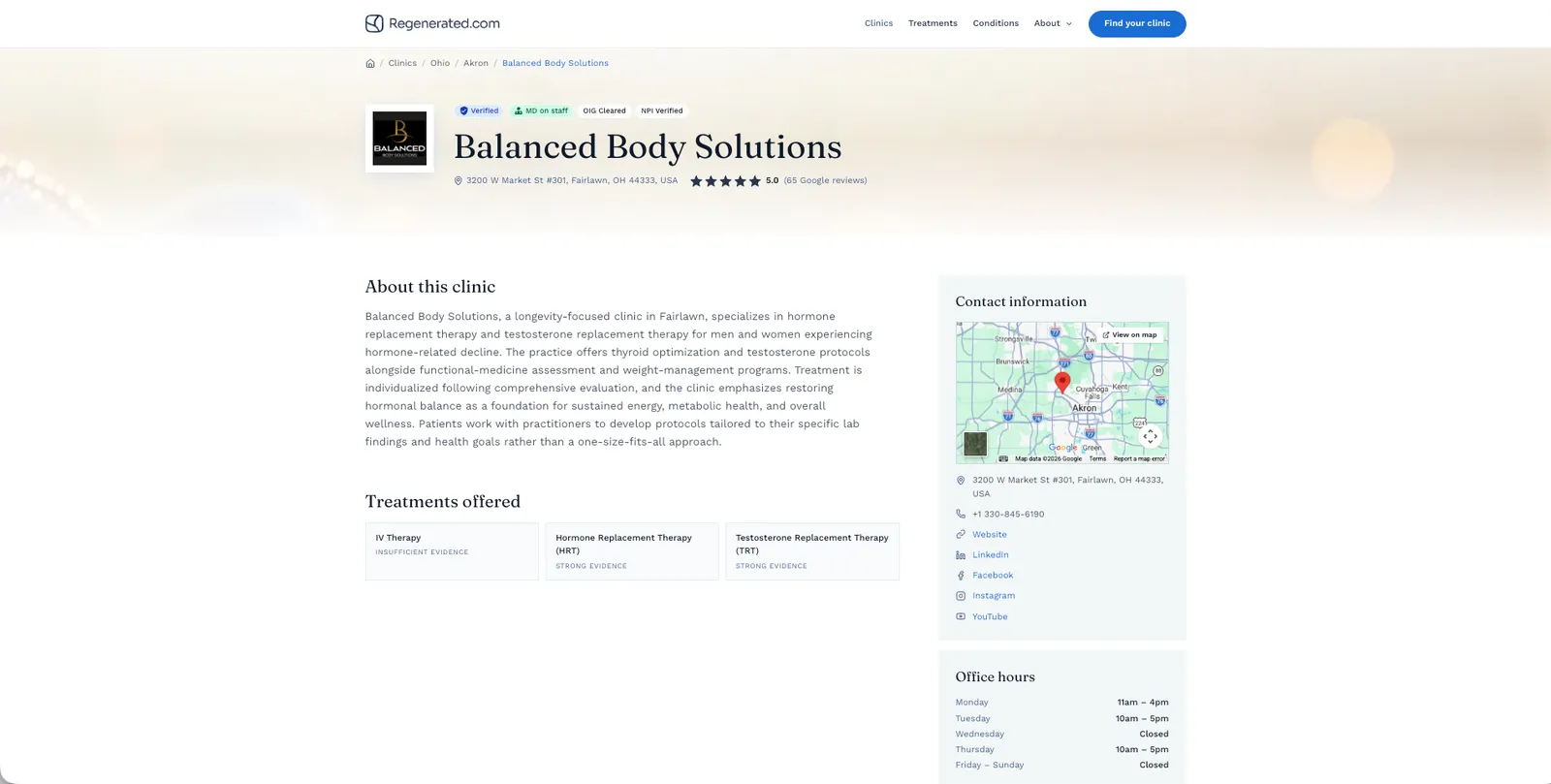Click the Instagram icon
1551x784 pixels.
click(x=961, y=595)
